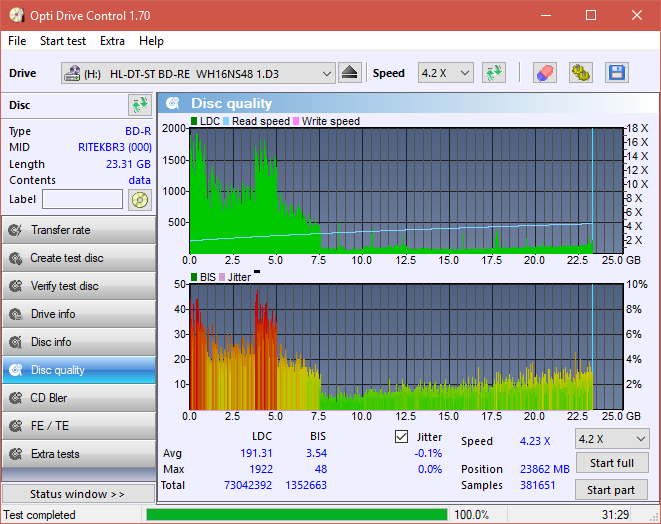Click the elapsed time 31:29
661x524 pixels.
click(x=615, y=515)
